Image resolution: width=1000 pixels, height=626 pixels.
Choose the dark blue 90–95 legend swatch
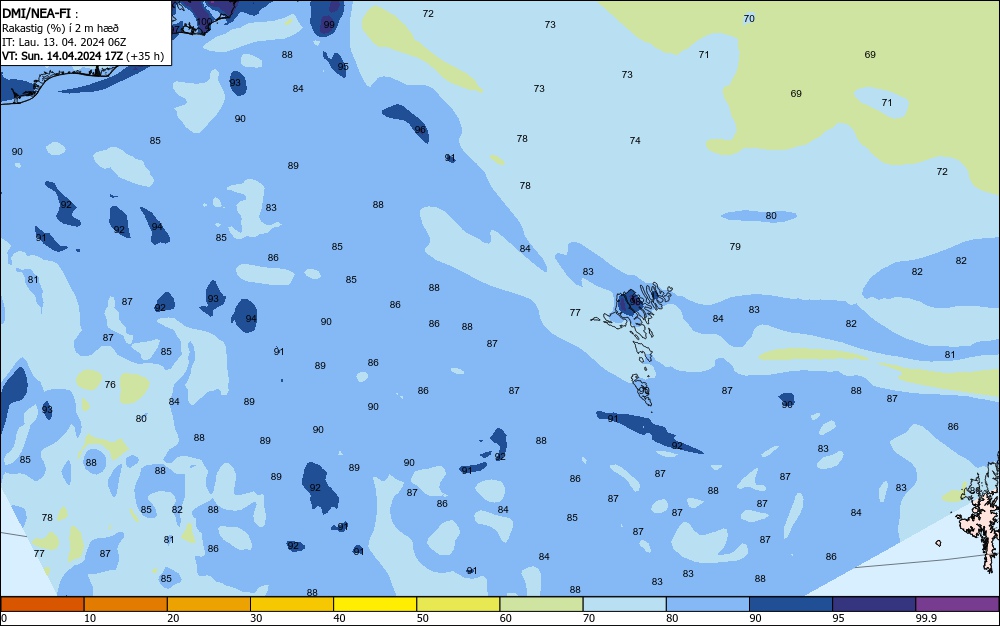791,604
